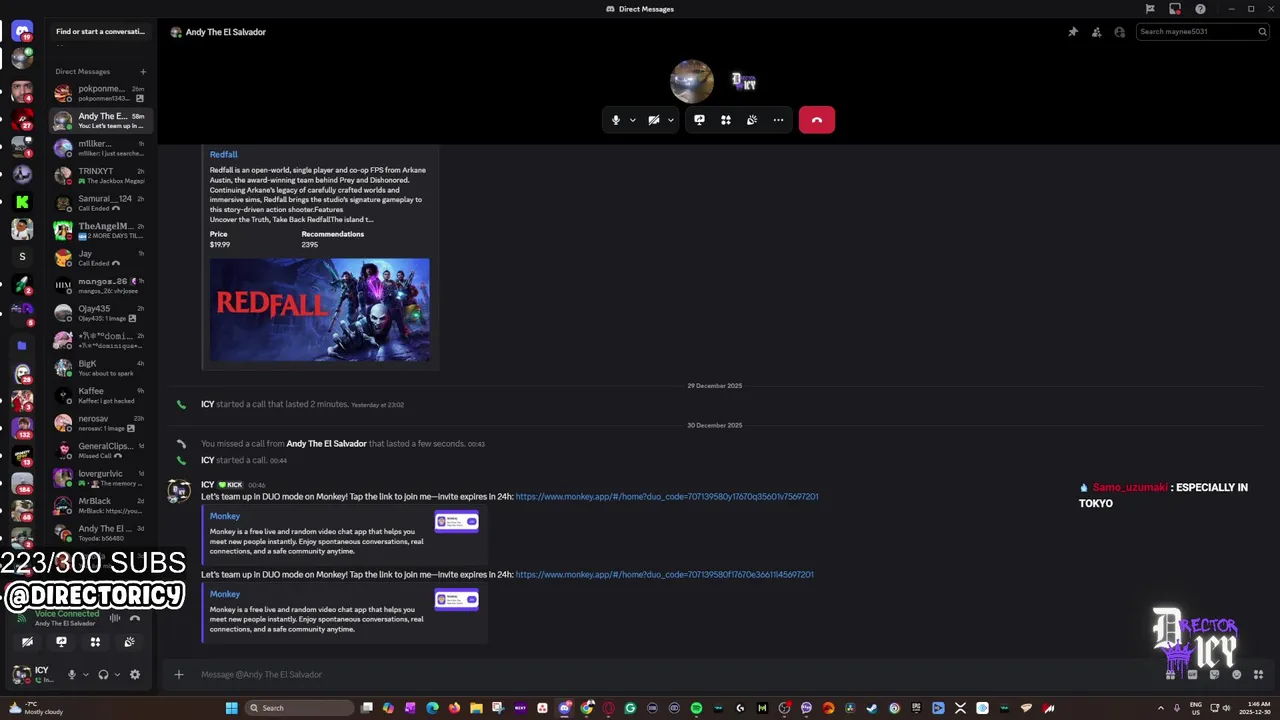The image size is (1280, 720).
Task: Click Andy's avatar in the call view
Action: [x=692, y=81]
